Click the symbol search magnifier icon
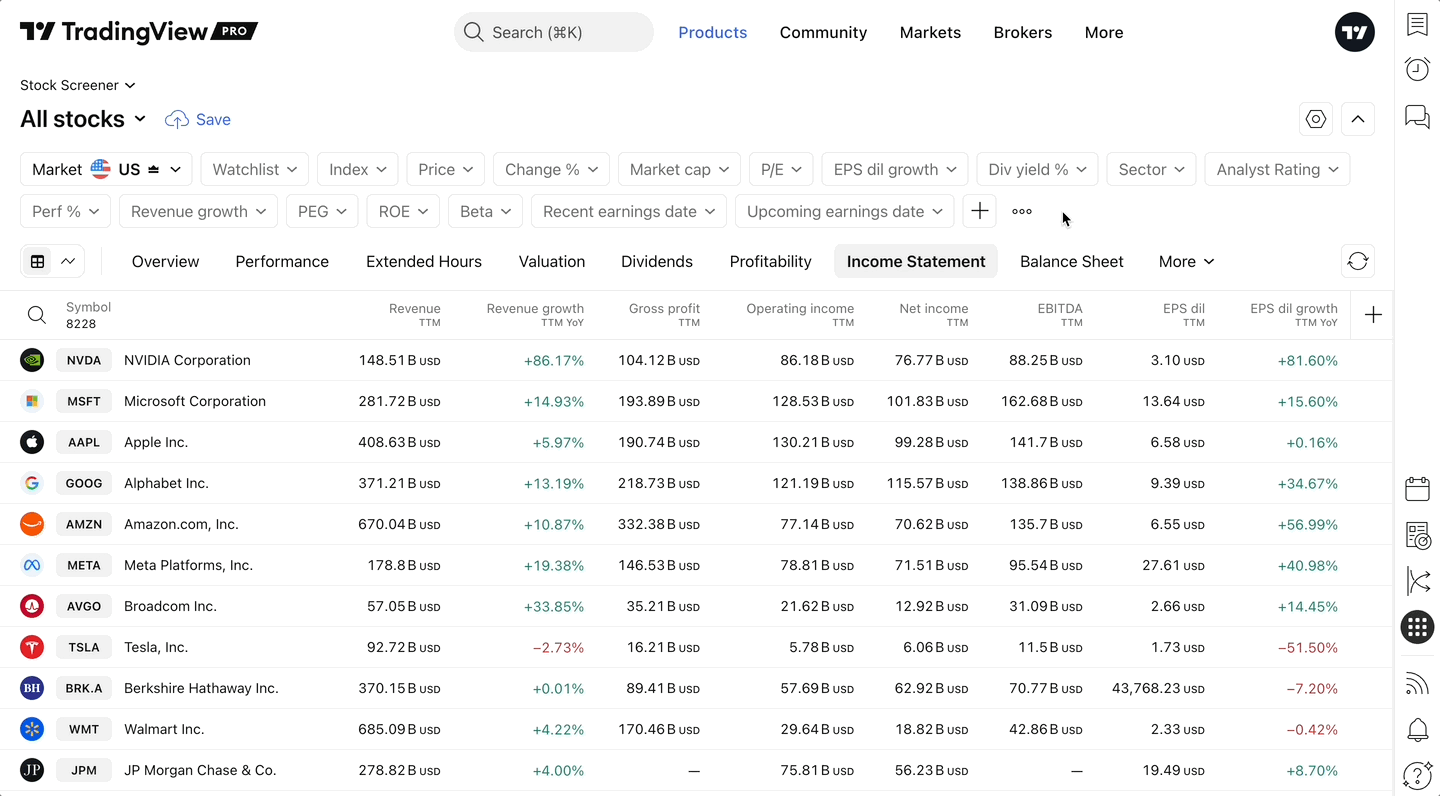The width and height of the screenshot is (1440, 796). (37, 315)
